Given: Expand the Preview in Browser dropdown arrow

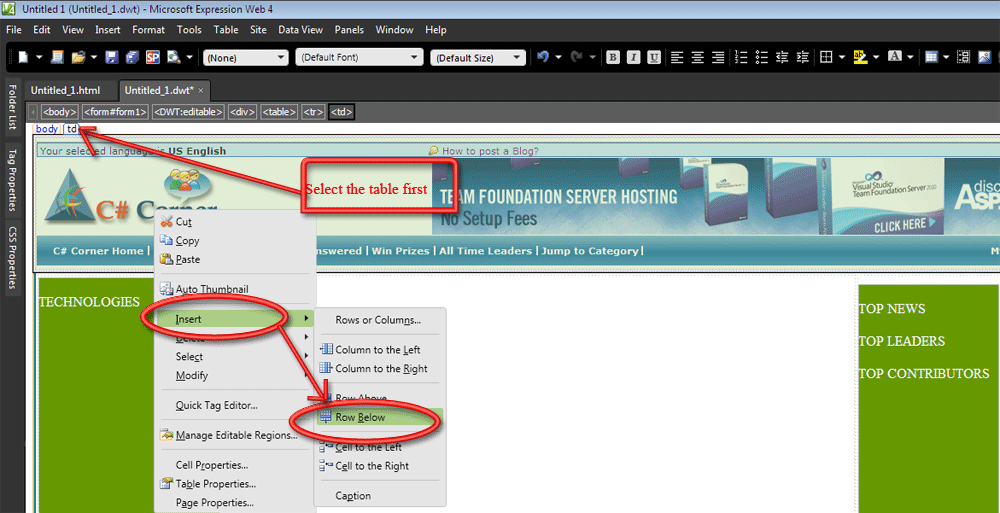Looking at the screenshot, I should [189, 57].
